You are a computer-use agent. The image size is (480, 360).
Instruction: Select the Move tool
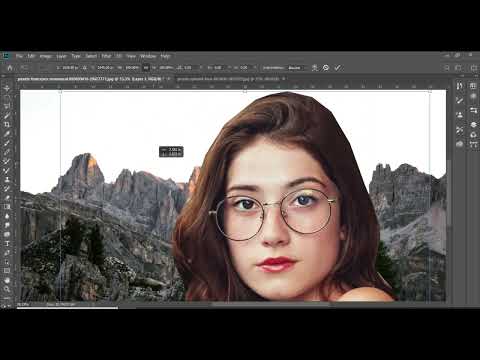[x=7, y=88]
